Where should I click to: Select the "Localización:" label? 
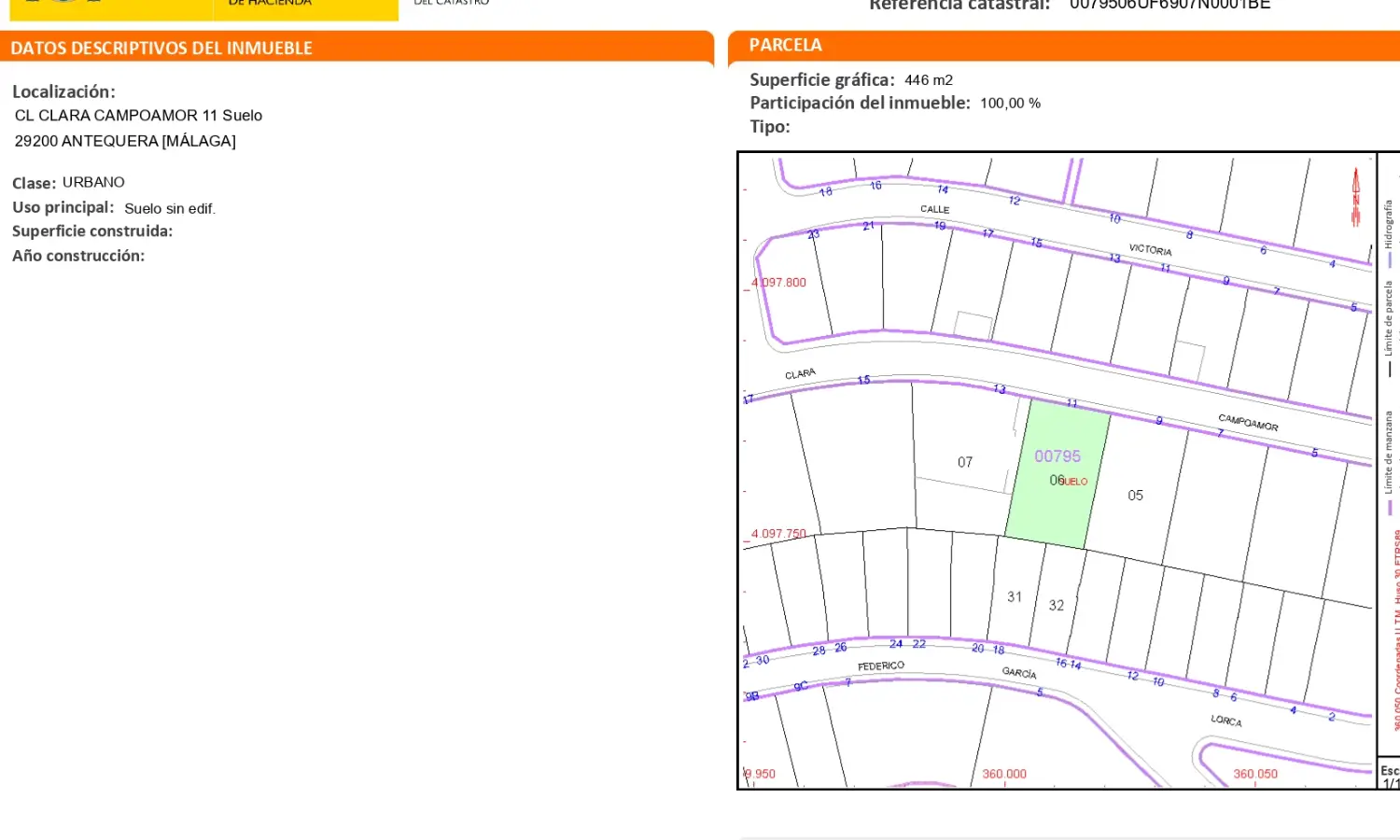pos(63,91)
